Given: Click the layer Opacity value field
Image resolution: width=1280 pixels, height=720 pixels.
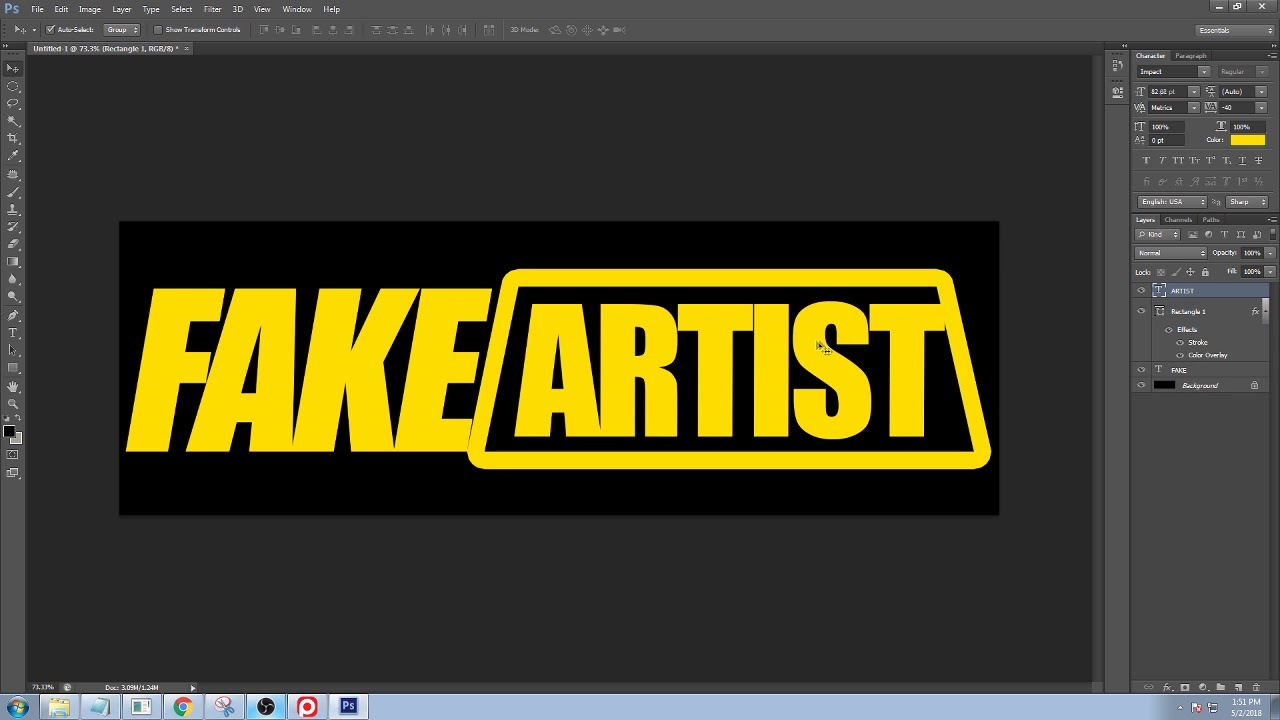Looking at the screenshot, I should tap(1252, 253).
